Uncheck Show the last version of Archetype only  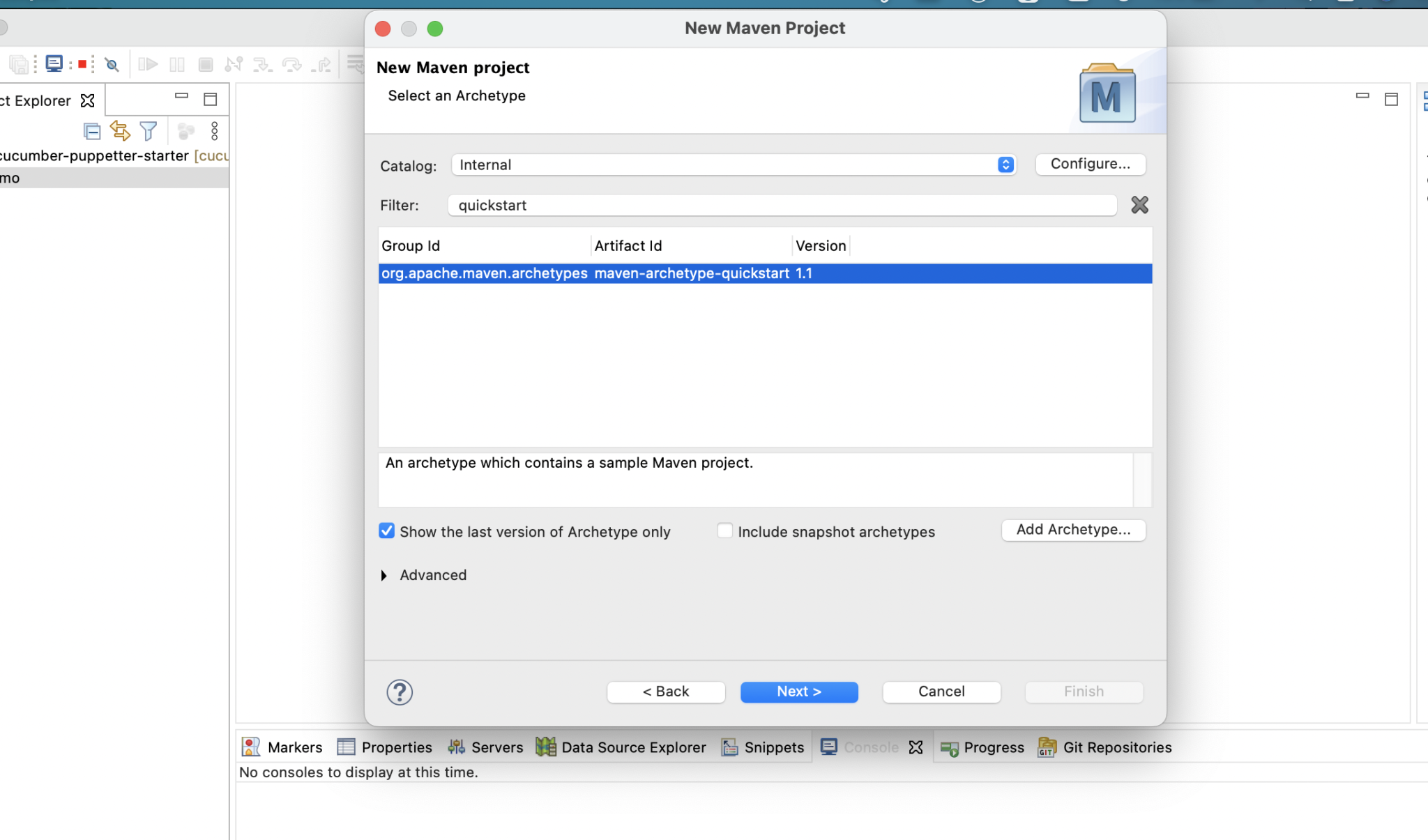pos(387,530)
